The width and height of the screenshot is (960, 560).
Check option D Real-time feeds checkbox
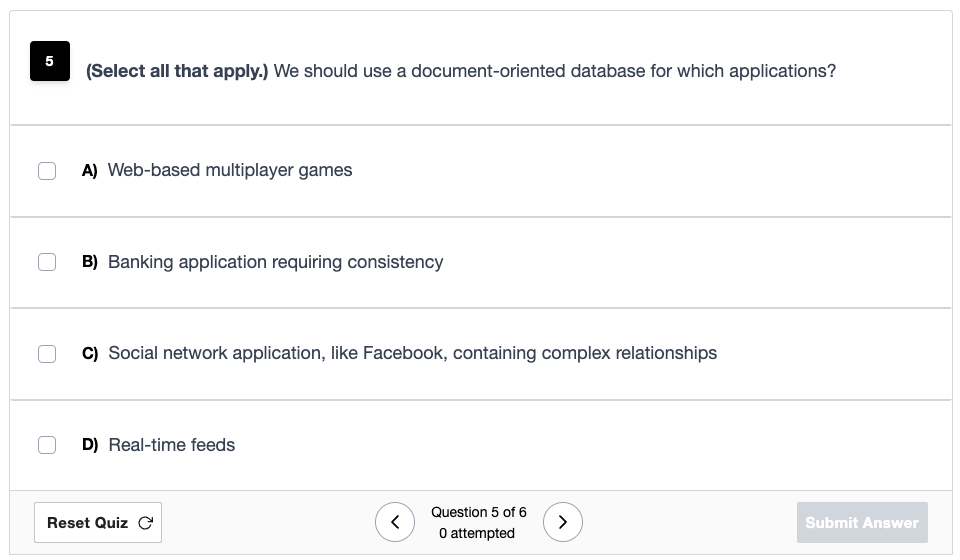[47, 445]
